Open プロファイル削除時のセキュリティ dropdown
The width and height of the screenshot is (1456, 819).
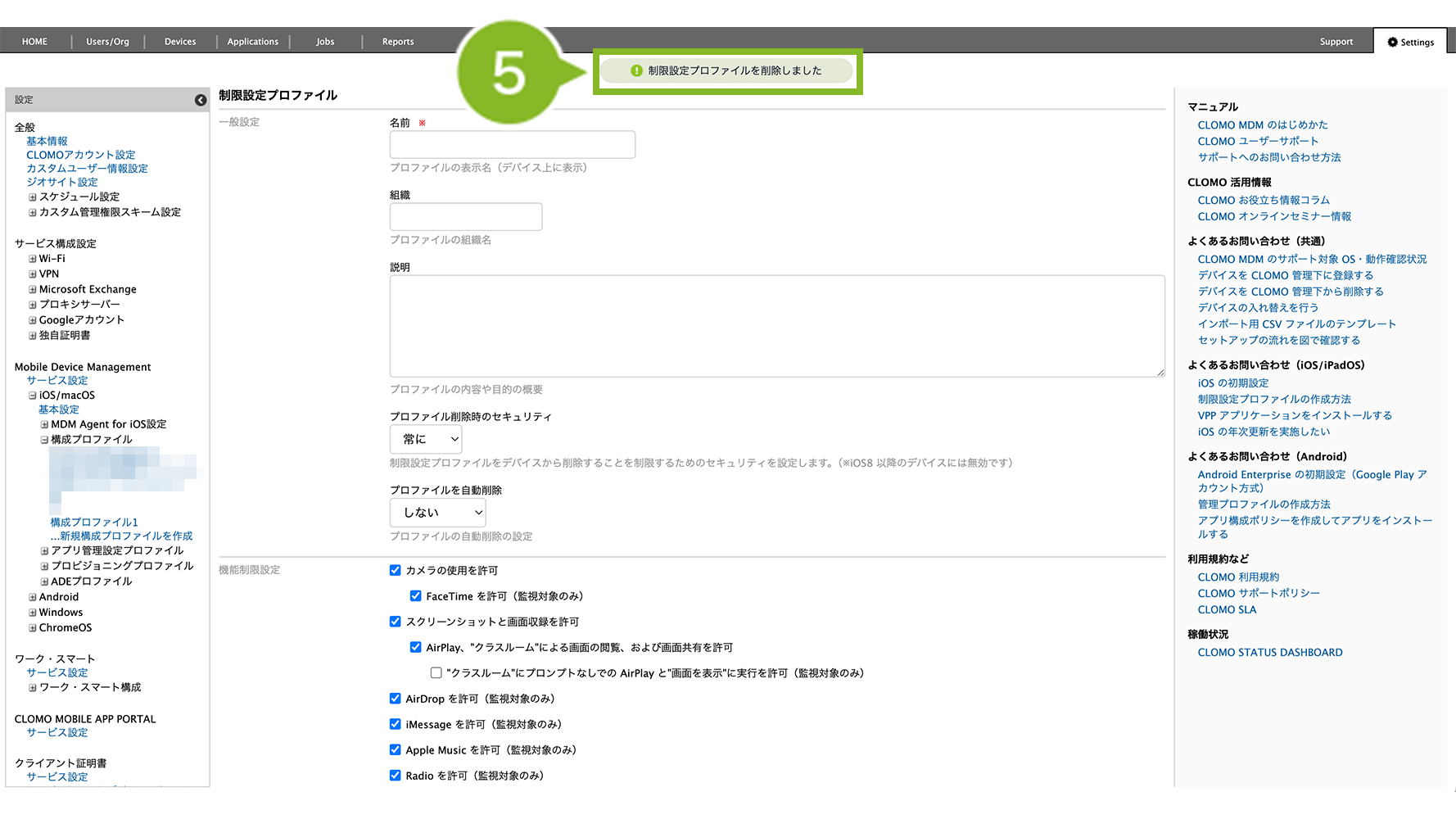point(426,439)
